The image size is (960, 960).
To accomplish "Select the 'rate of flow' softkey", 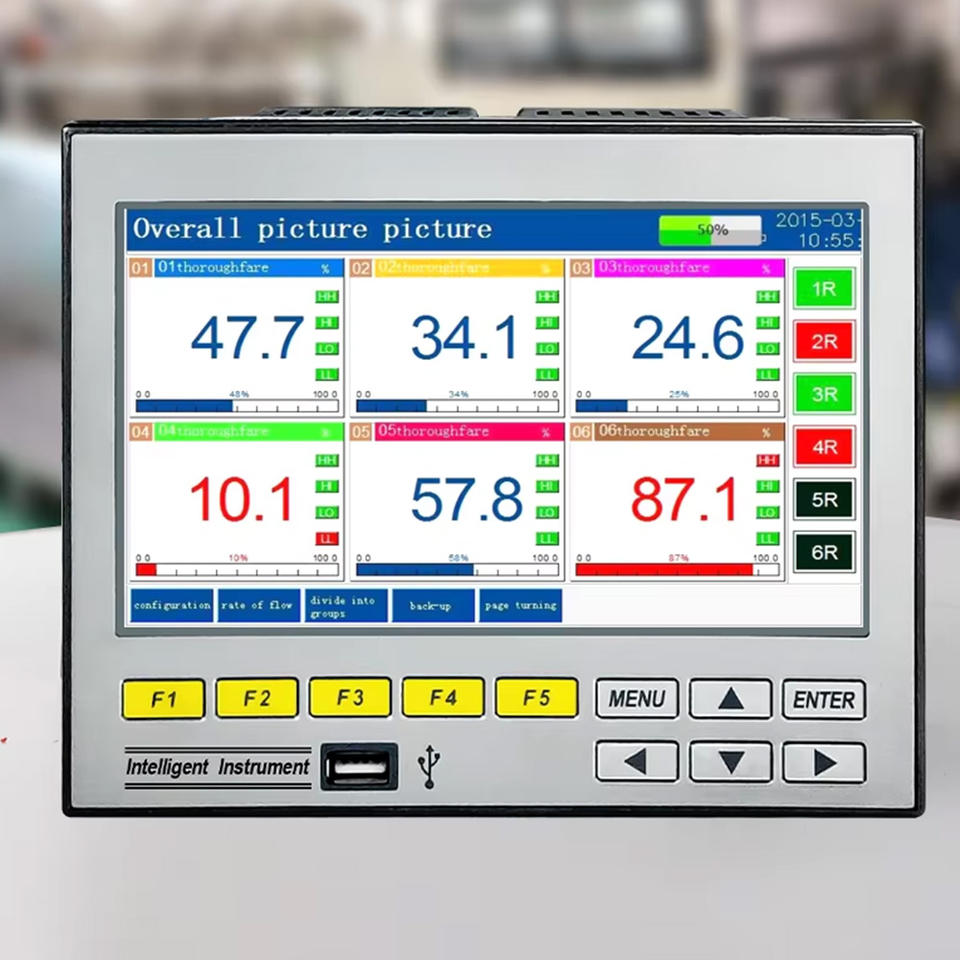I will coord(259,606).
